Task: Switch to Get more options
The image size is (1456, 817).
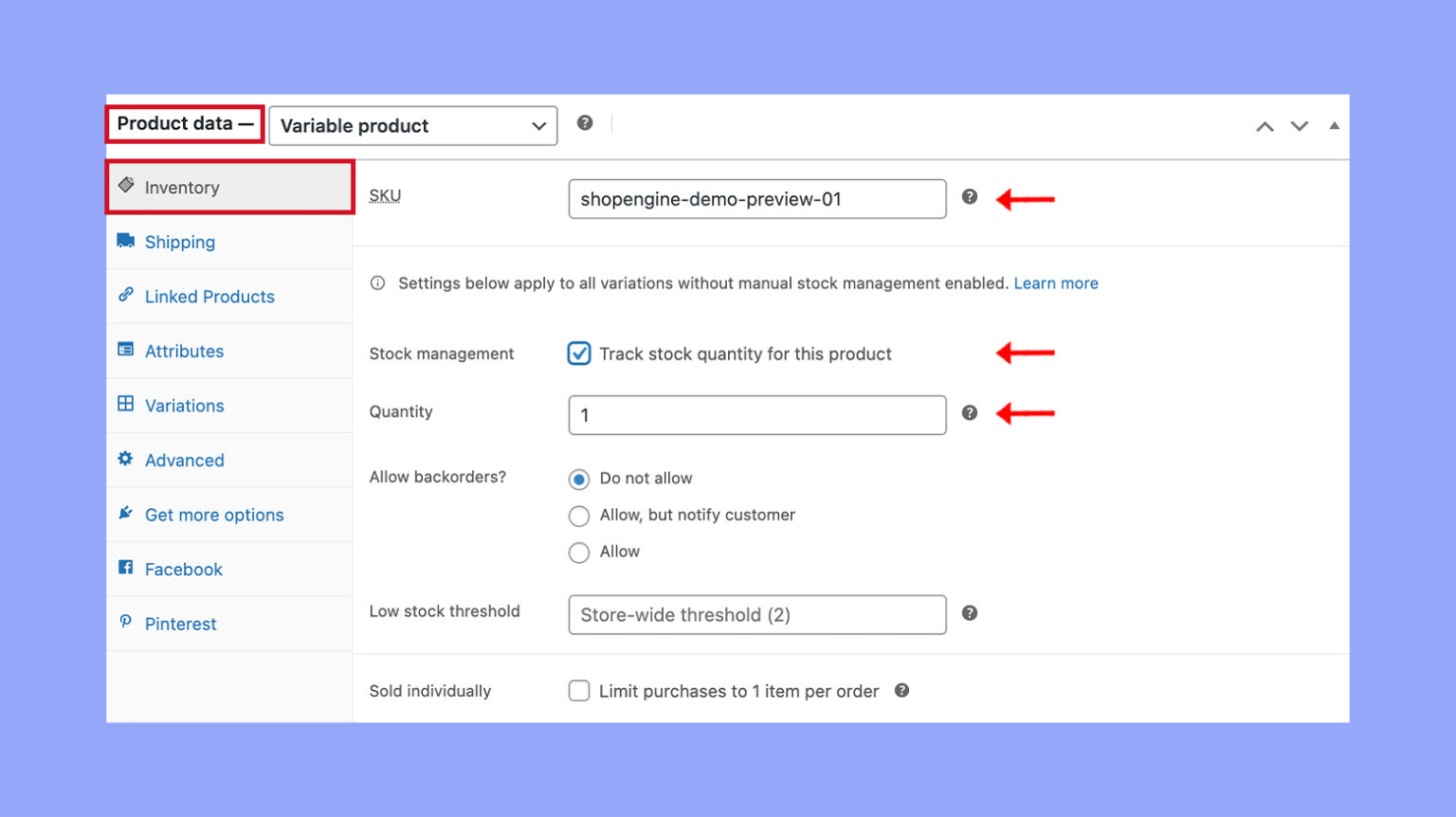Action: 214,514
